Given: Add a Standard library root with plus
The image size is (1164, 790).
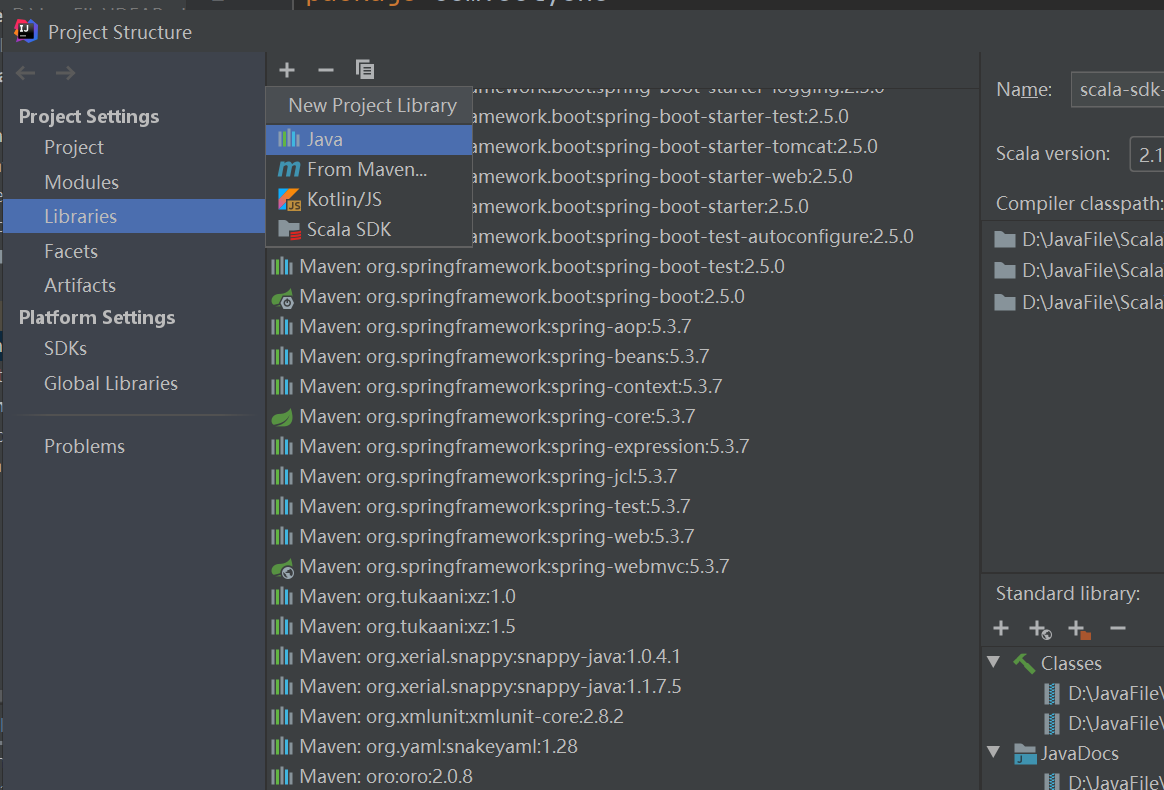Looking at the screenshot, I should 1001,629.
